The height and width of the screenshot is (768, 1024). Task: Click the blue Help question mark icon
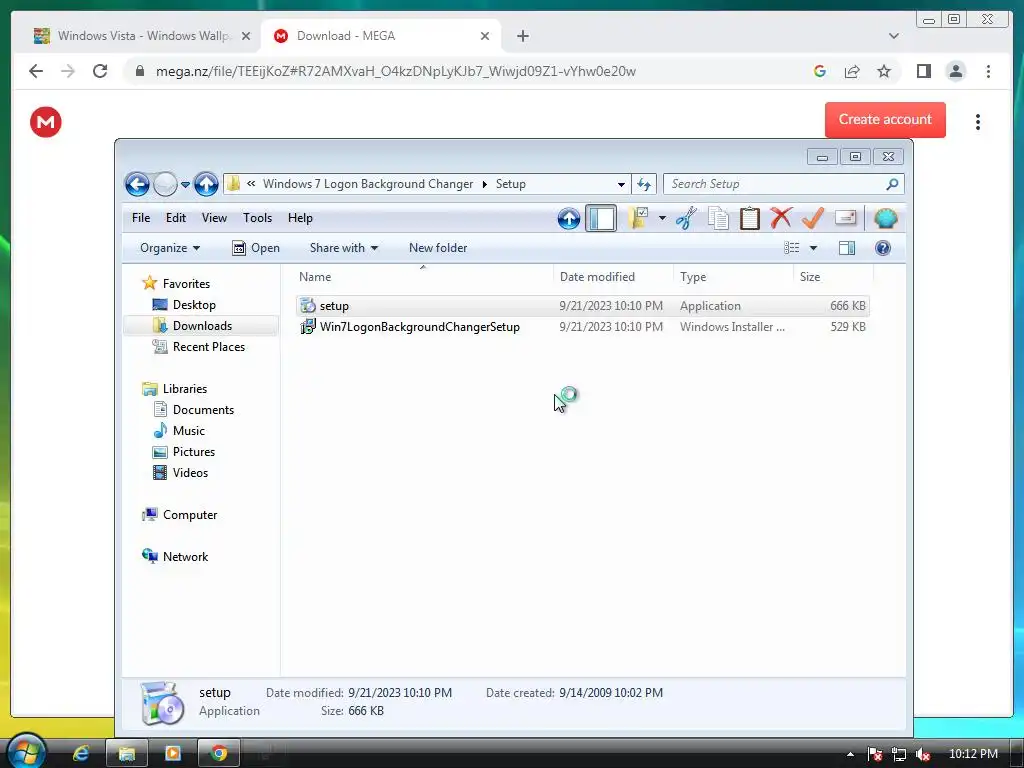coord(882,248)
